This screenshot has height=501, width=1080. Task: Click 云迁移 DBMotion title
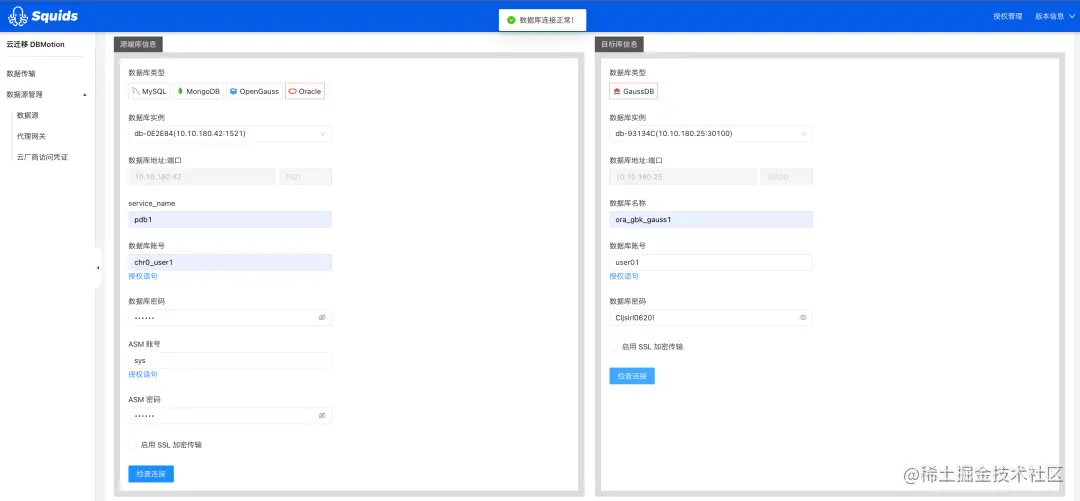pyautogui.click(x=35, y=44)
